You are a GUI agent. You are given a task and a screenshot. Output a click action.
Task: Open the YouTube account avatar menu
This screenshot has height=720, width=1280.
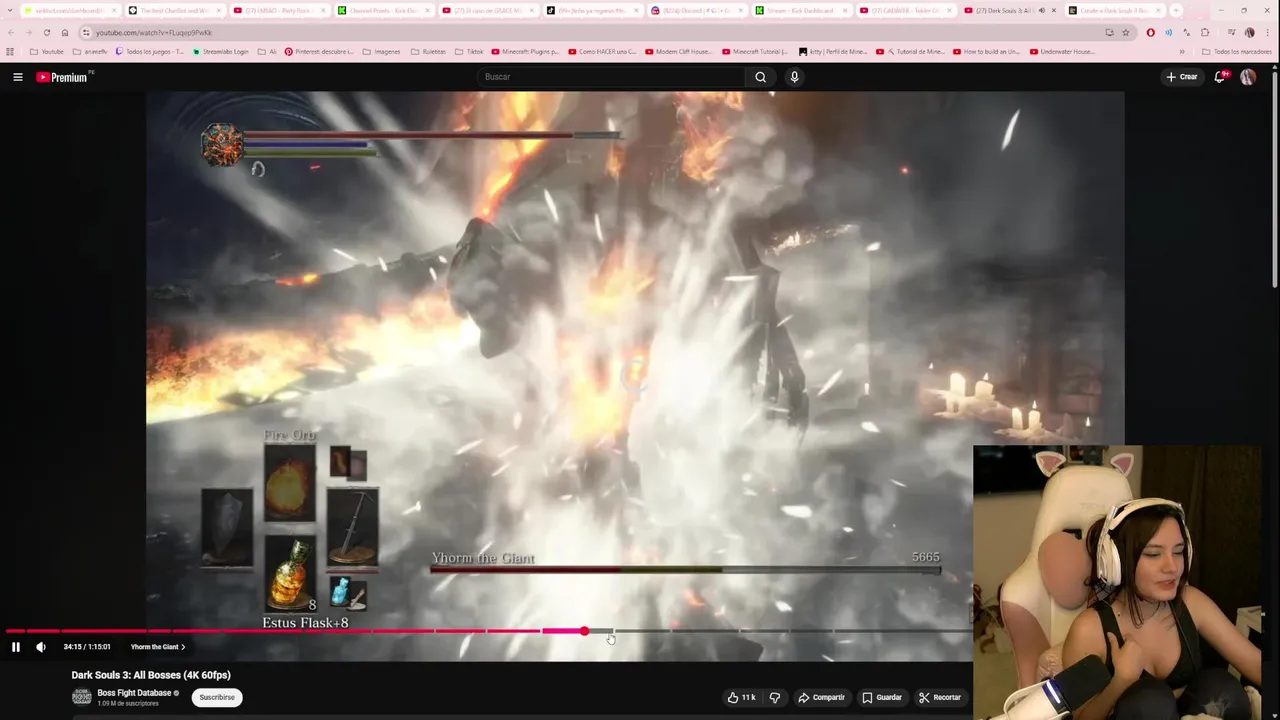(x=1248, y=77)
